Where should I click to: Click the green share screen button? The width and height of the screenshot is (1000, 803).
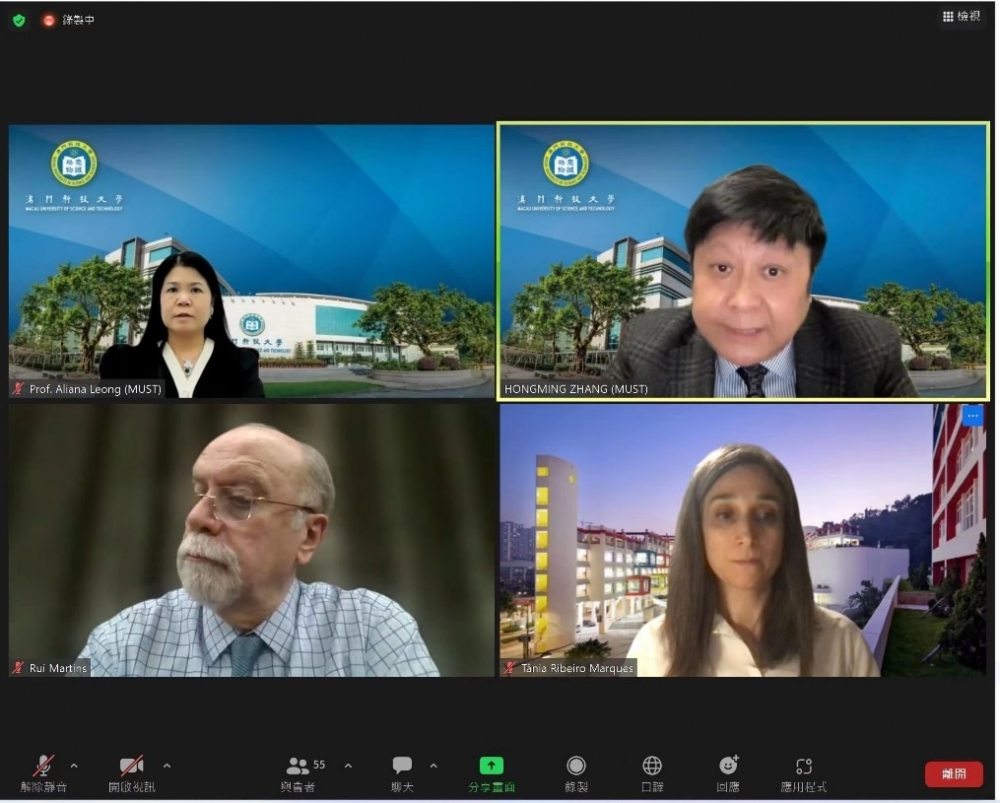coord(491,773)
